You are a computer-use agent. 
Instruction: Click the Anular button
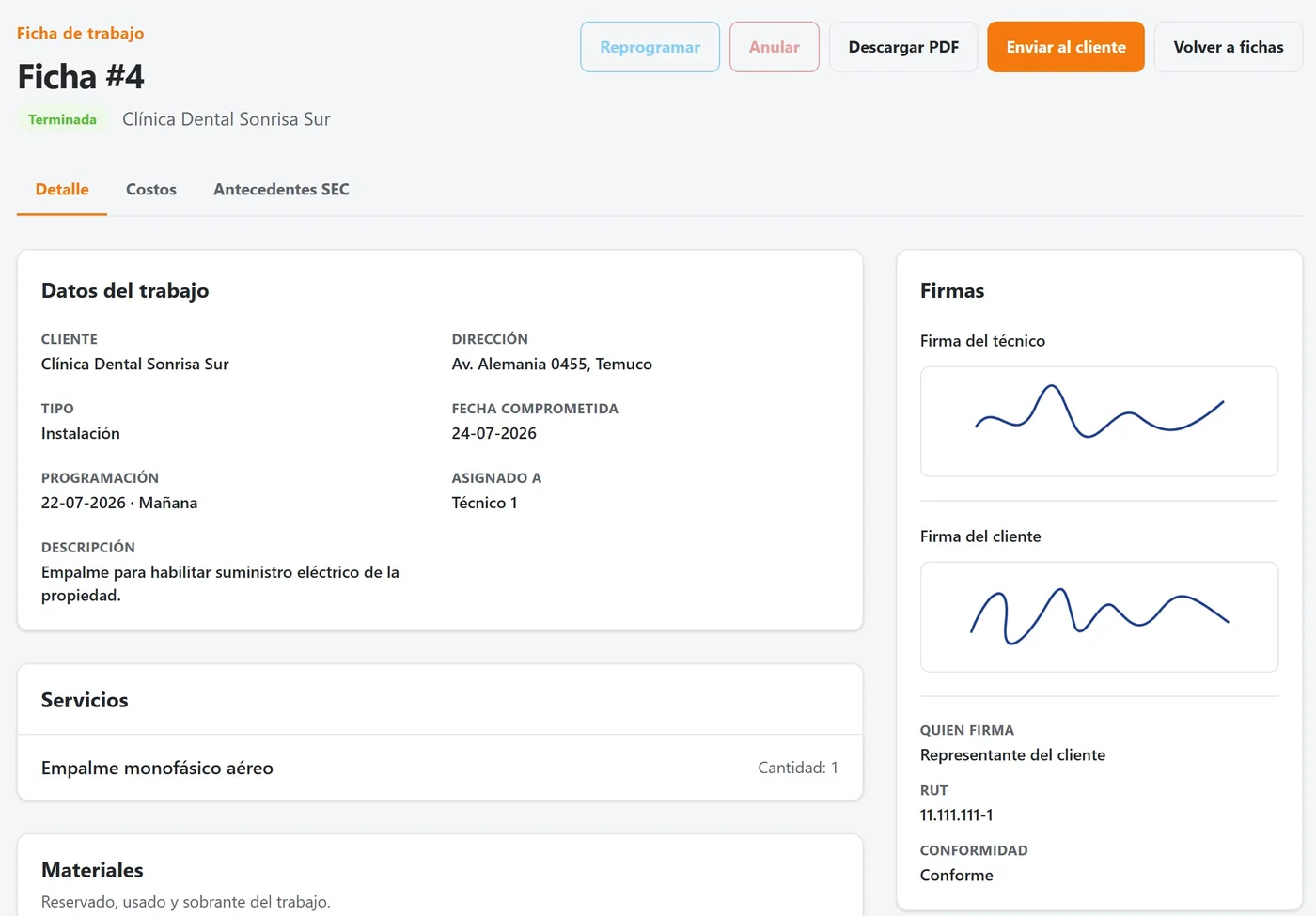(x=775, y=47)
